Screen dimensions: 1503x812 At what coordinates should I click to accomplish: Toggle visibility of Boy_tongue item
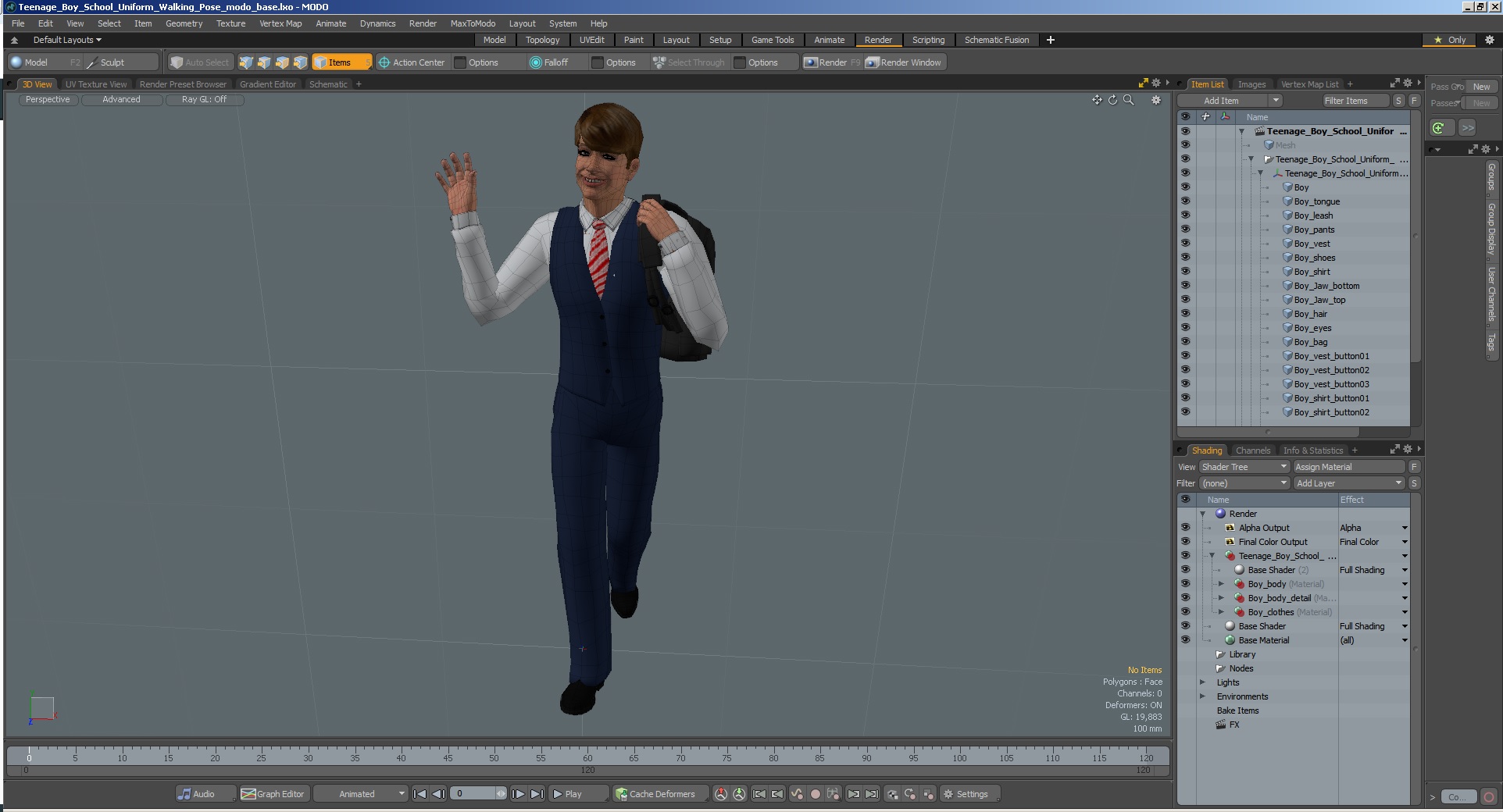(1185, 201)
